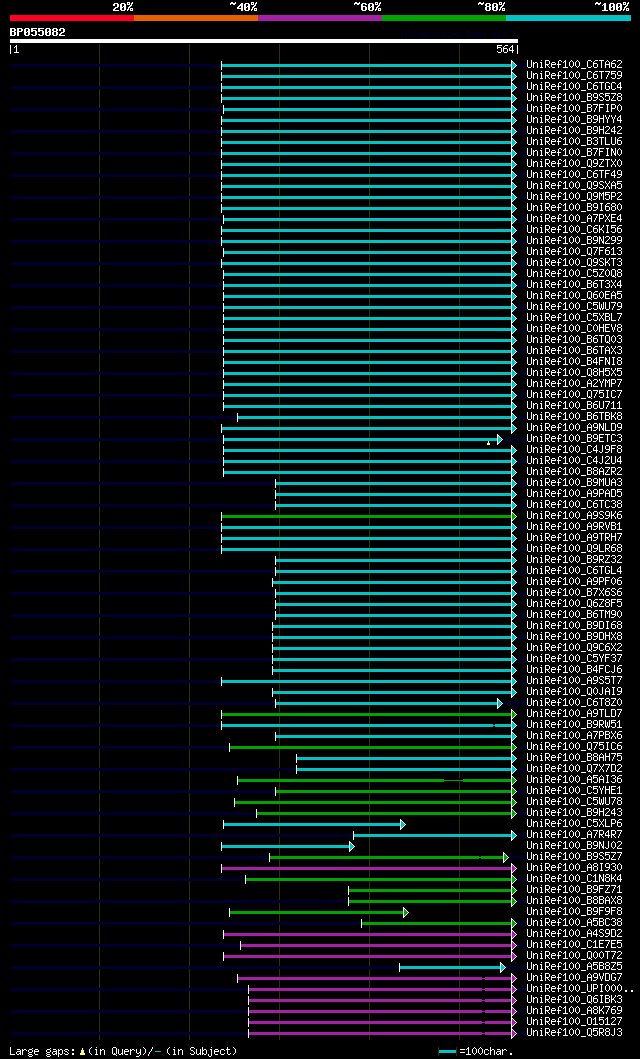Open hit UniRef100_C0HEV8

tap(575, 329)
